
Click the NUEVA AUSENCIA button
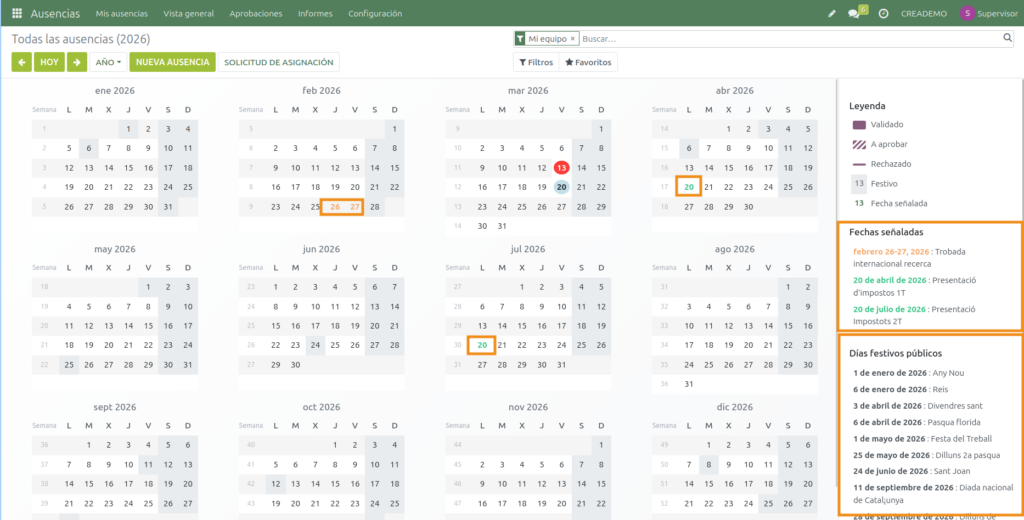172,62
